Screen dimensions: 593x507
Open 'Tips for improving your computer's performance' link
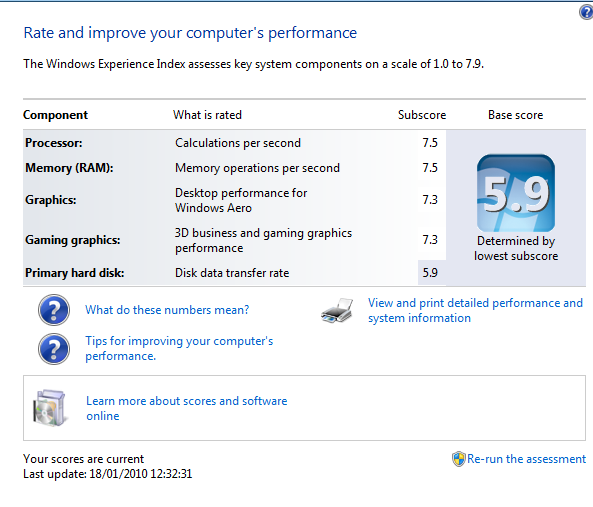[x=179, y=348]
